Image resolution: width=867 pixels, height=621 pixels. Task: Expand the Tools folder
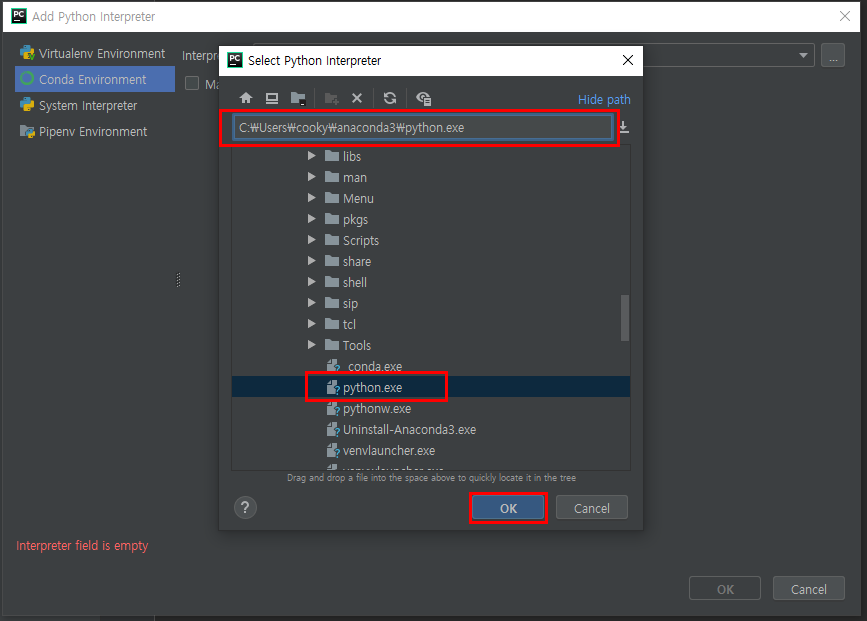coord(311,345)
